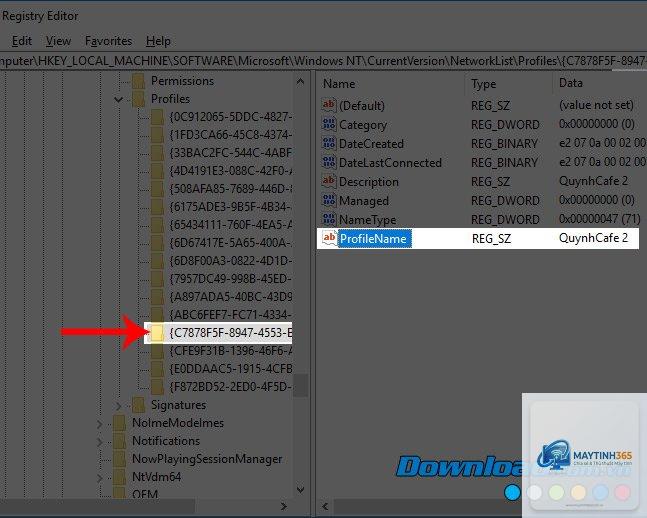Select the OEM key in tree
647x518 pixels.
[x=145, y=494]
